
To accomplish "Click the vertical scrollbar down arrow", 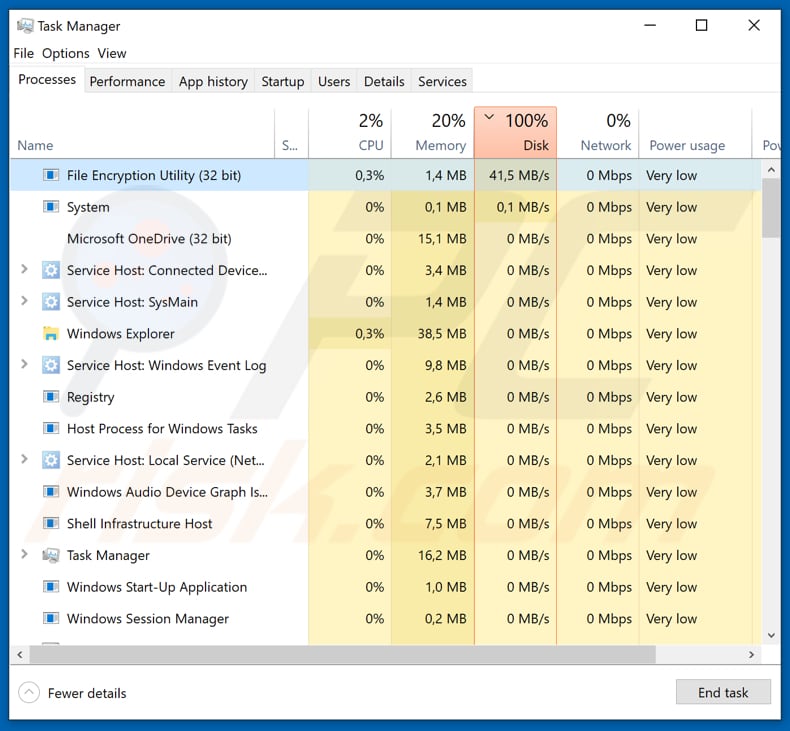I will (771, 636).
